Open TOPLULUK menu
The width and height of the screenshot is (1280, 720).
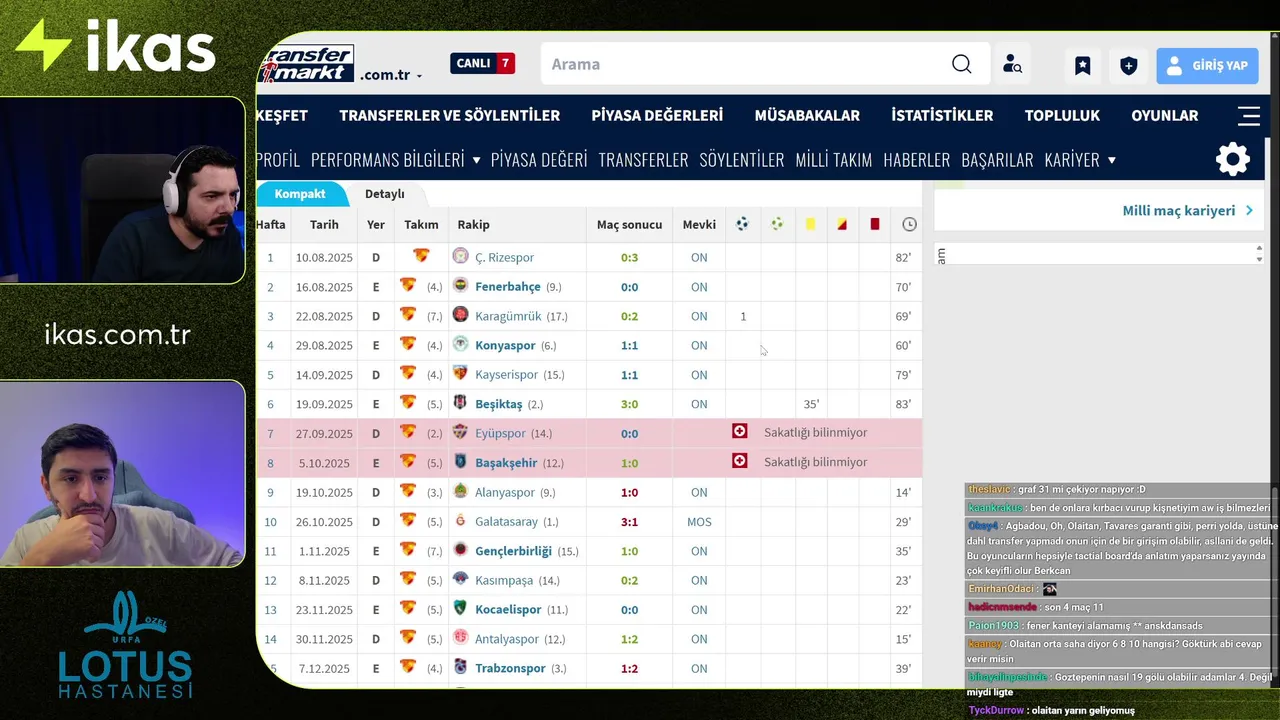click(1062, 115)
